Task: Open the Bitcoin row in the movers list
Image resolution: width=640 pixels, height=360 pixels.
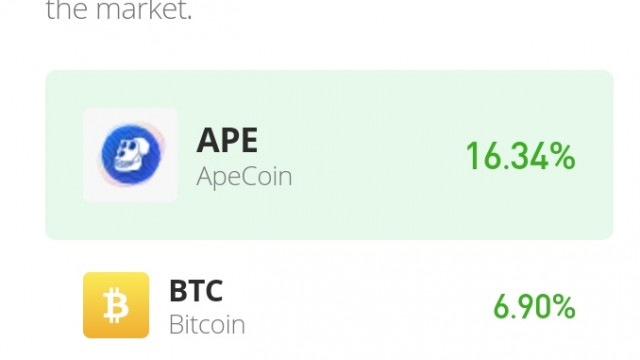Action: point(329,305)
